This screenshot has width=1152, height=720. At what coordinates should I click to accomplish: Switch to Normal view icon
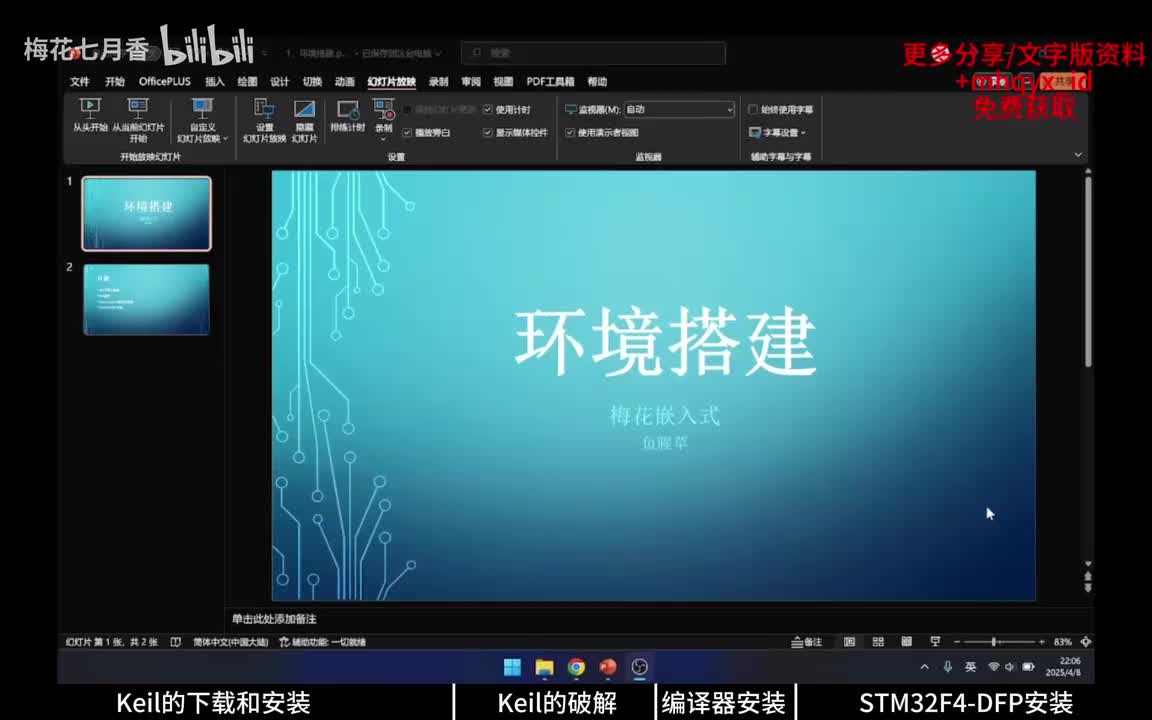(849, 641)
